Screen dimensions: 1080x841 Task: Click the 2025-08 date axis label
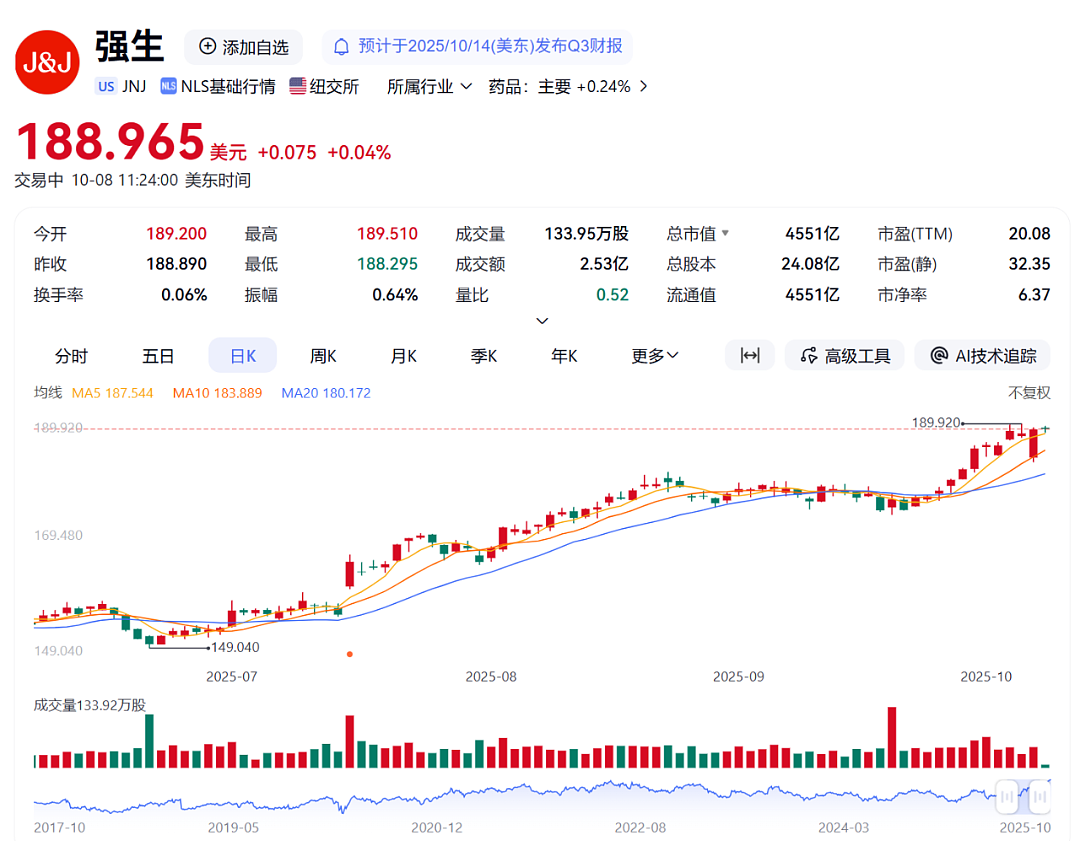click(490, 676)
